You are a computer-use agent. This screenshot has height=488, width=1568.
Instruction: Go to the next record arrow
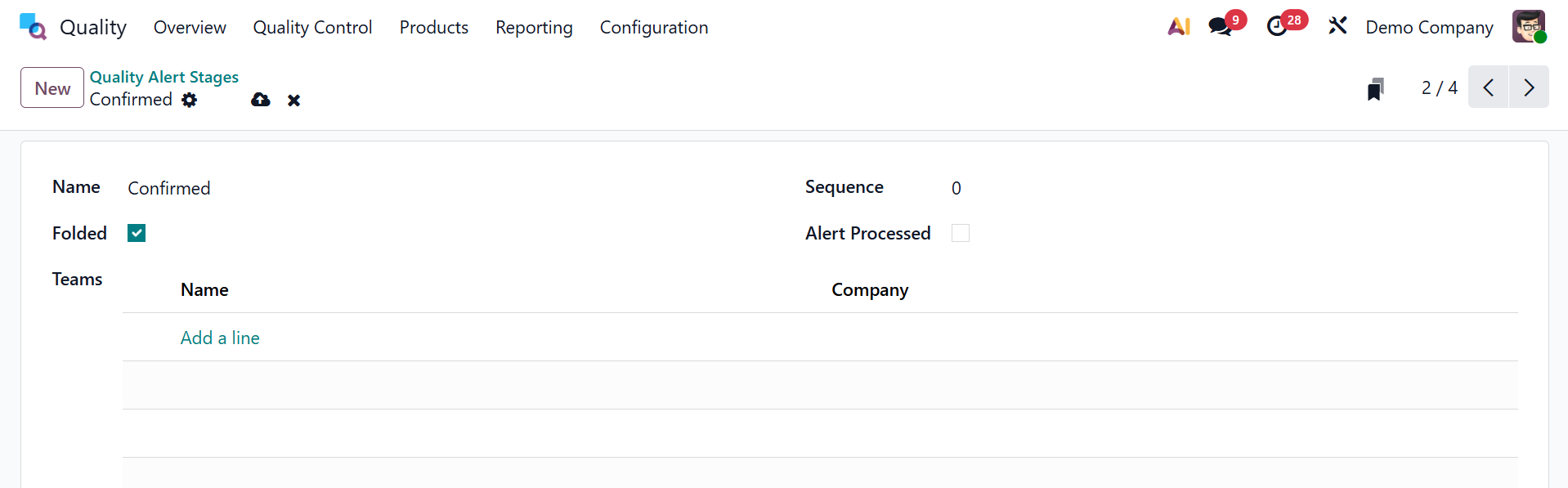coord(1529,87)
